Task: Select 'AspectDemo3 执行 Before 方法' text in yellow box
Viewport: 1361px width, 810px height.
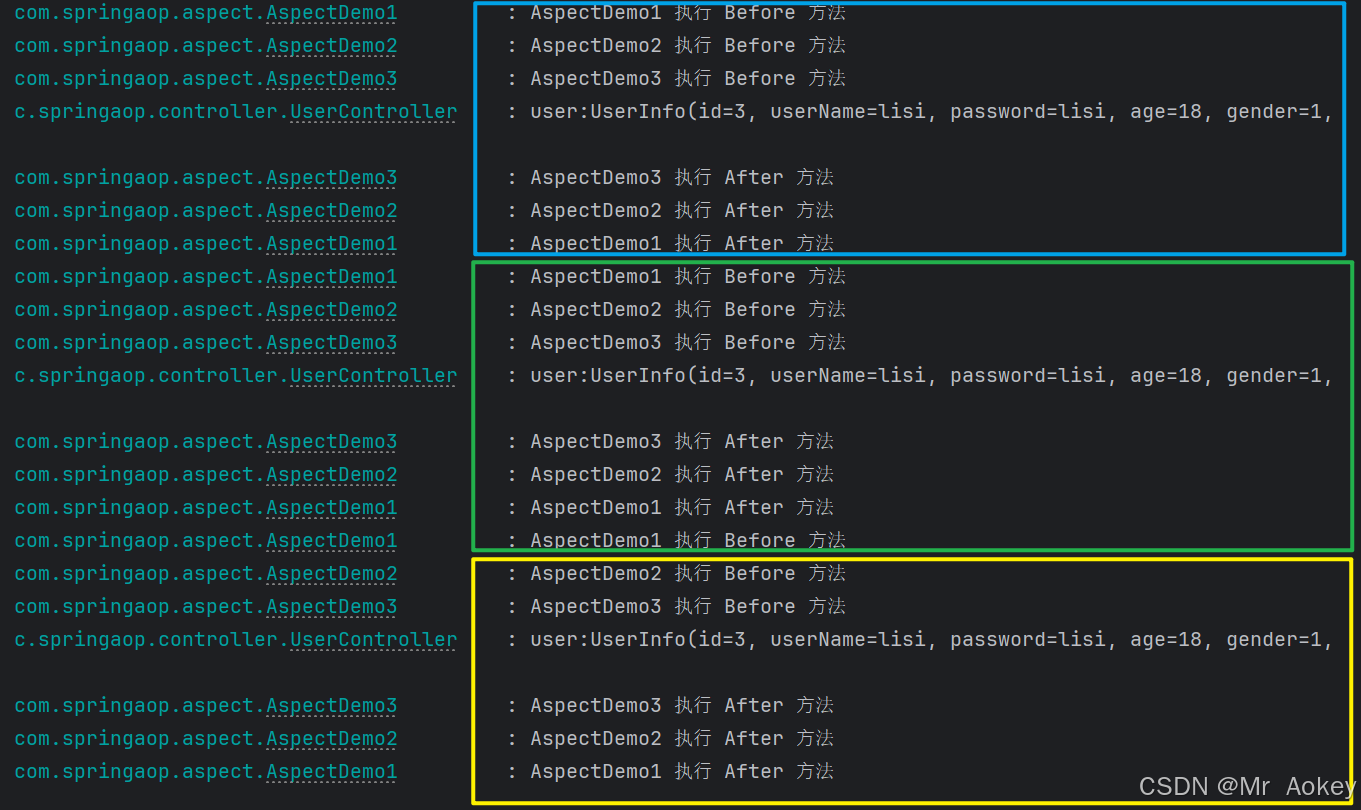Action: 688,606
